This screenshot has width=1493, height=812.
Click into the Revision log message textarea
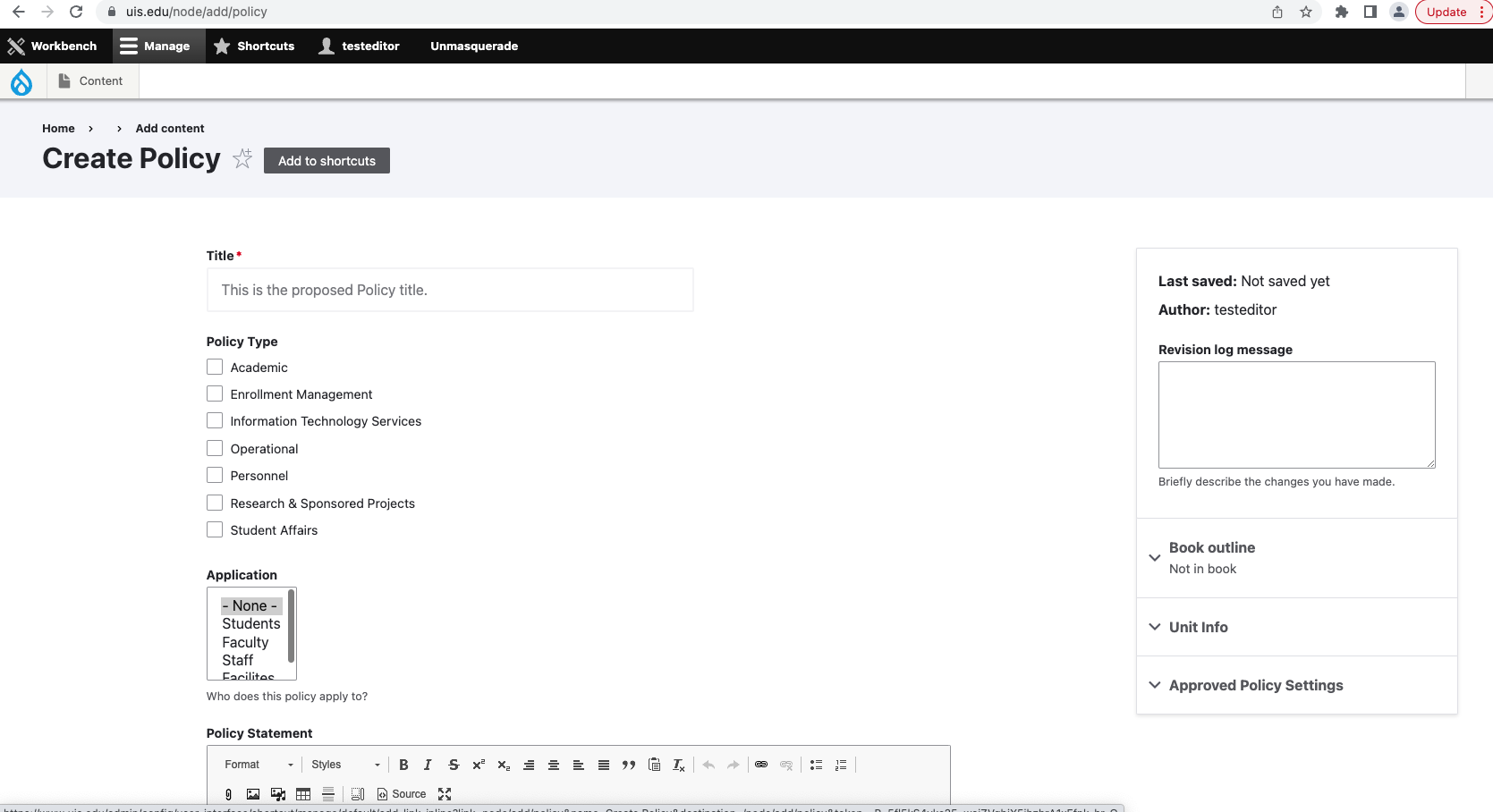(x=1296, y=415)
